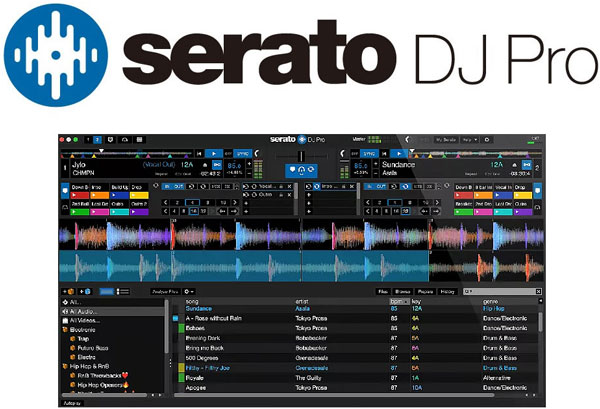Add a new crate
This screenshot has width=600, height=409.
(x=68, y=292)
